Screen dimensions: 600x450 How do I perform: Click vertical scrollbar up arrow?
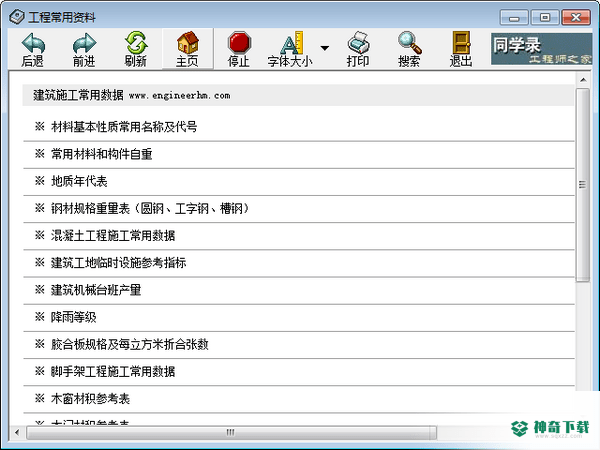coord(583,80)
